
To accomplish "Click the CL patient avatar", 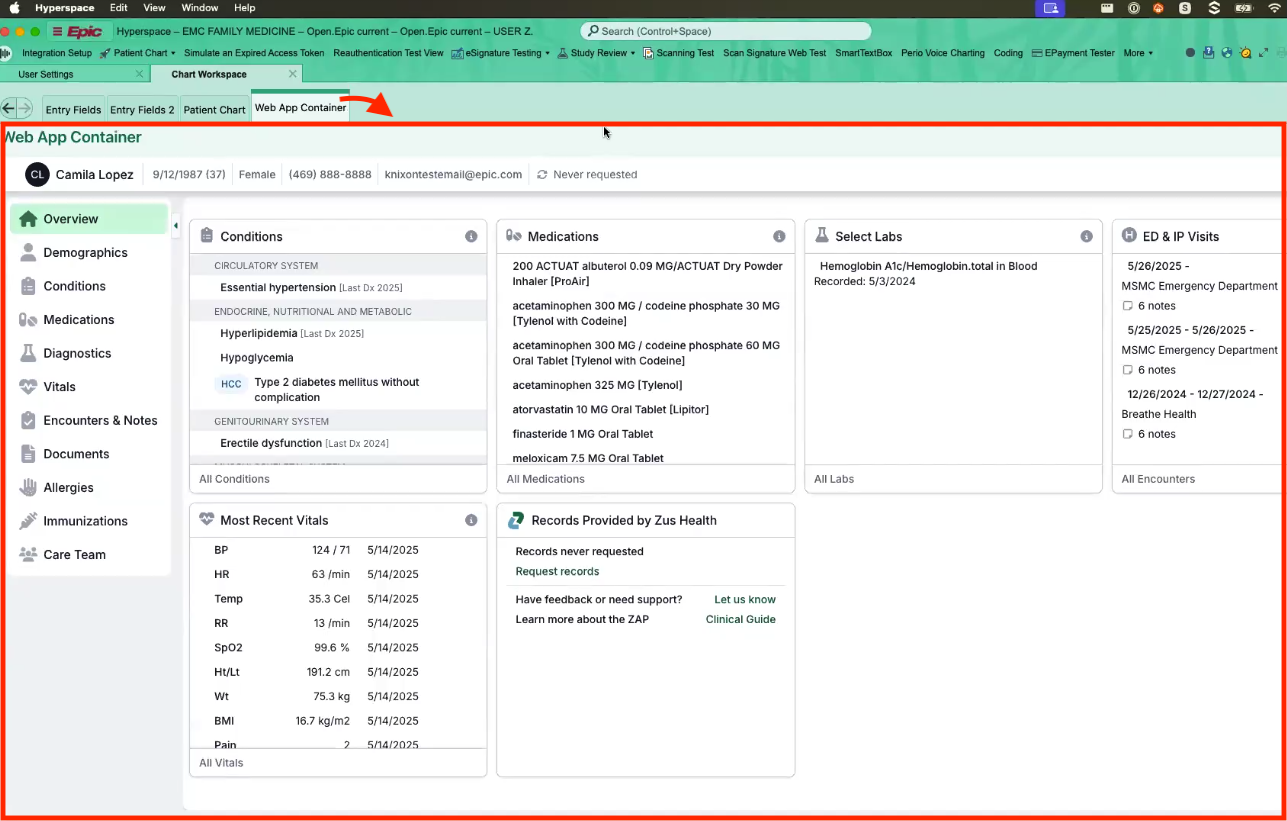I will (x=37, y=174).
